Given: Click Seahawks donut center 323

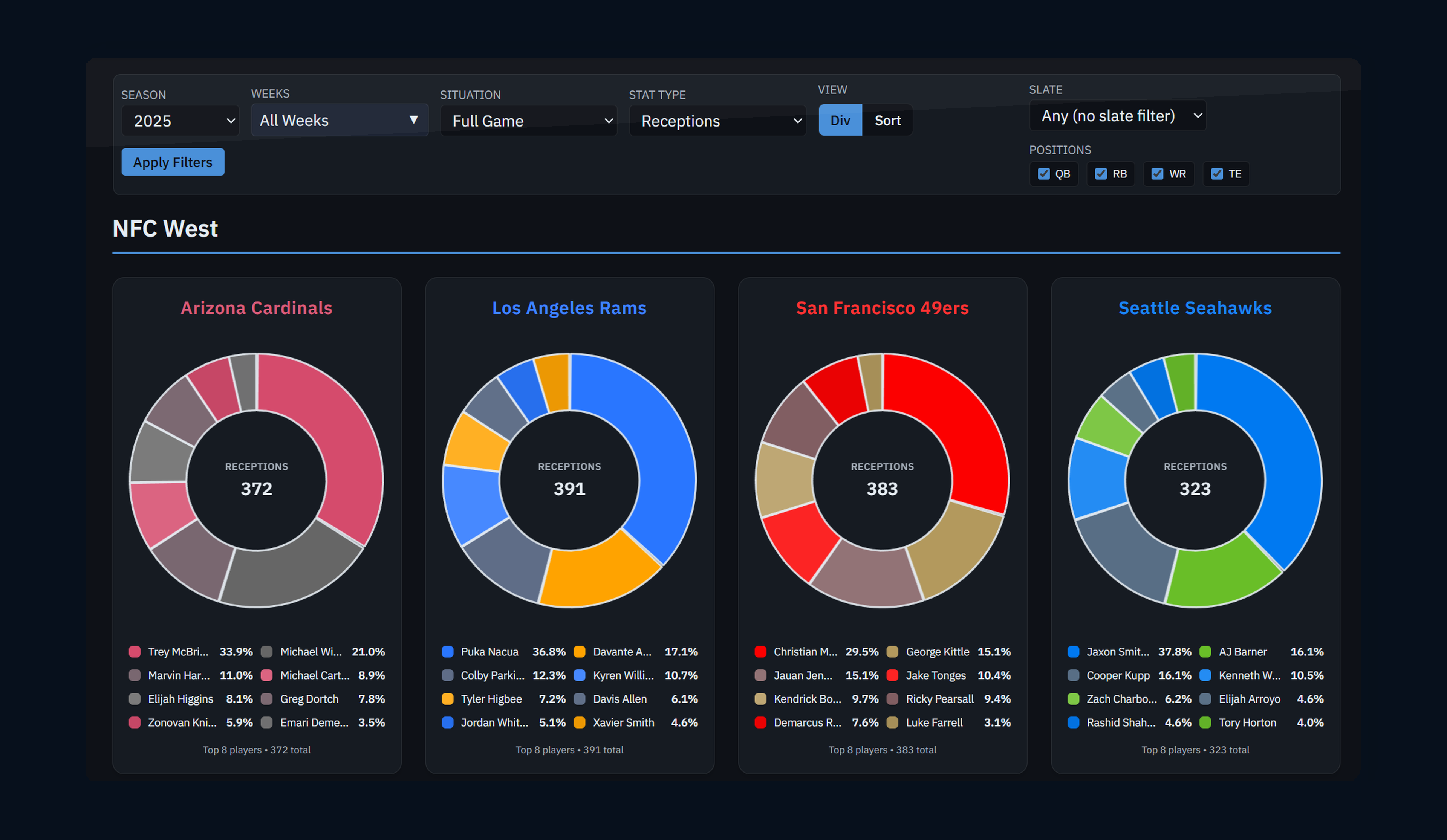Looking at the screenshot, I should tap(1195, 489).
